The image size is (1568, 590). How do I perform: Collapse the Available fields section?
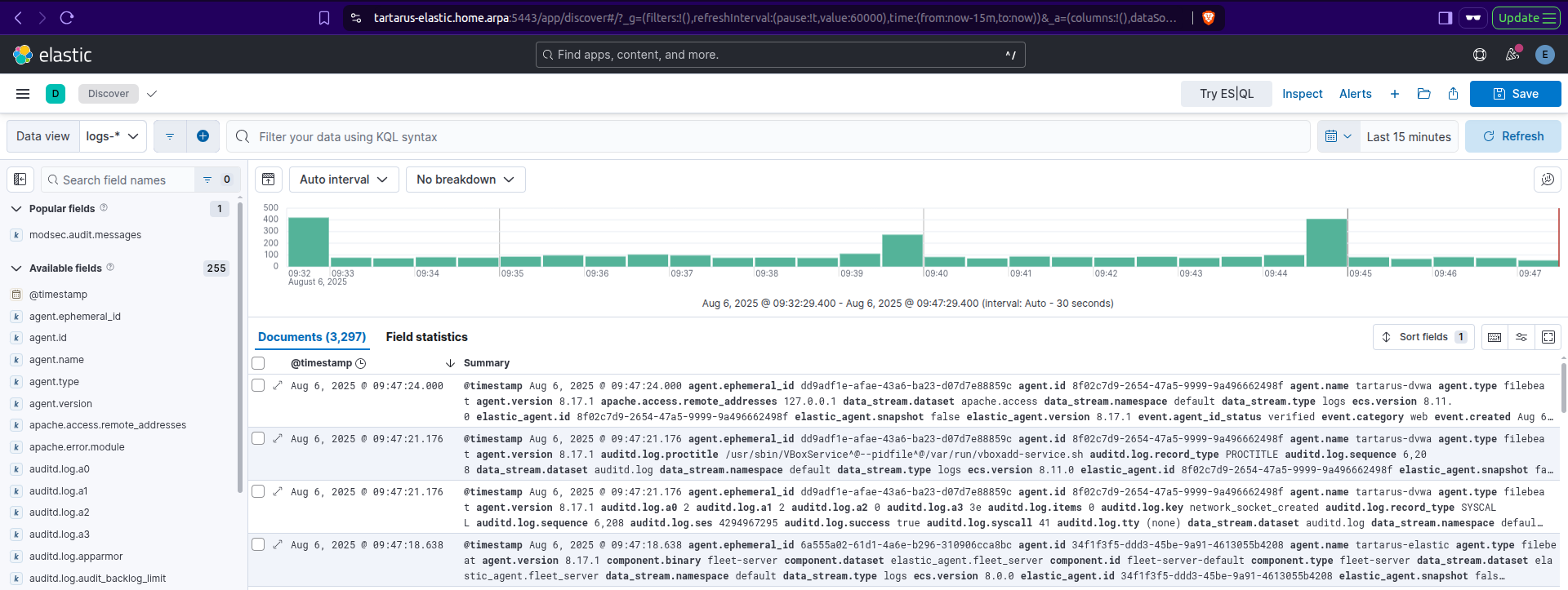[x=16, y=268]
